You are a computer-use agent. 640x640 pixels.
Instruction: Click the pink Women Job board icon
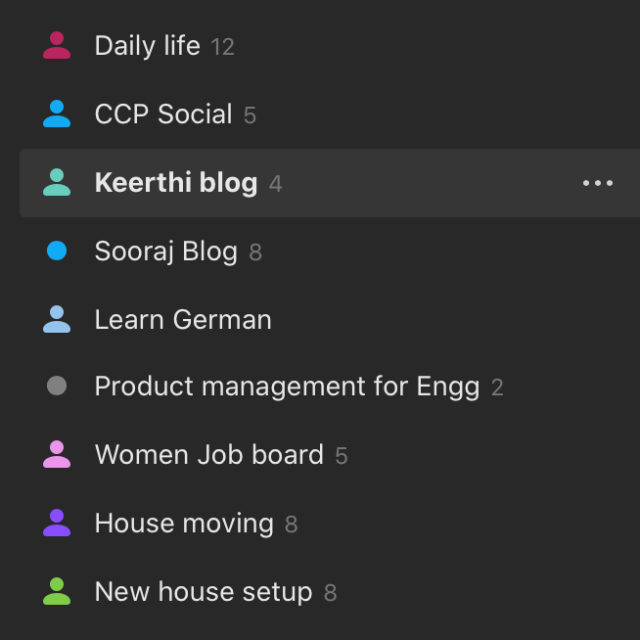[x=57, y=455]
